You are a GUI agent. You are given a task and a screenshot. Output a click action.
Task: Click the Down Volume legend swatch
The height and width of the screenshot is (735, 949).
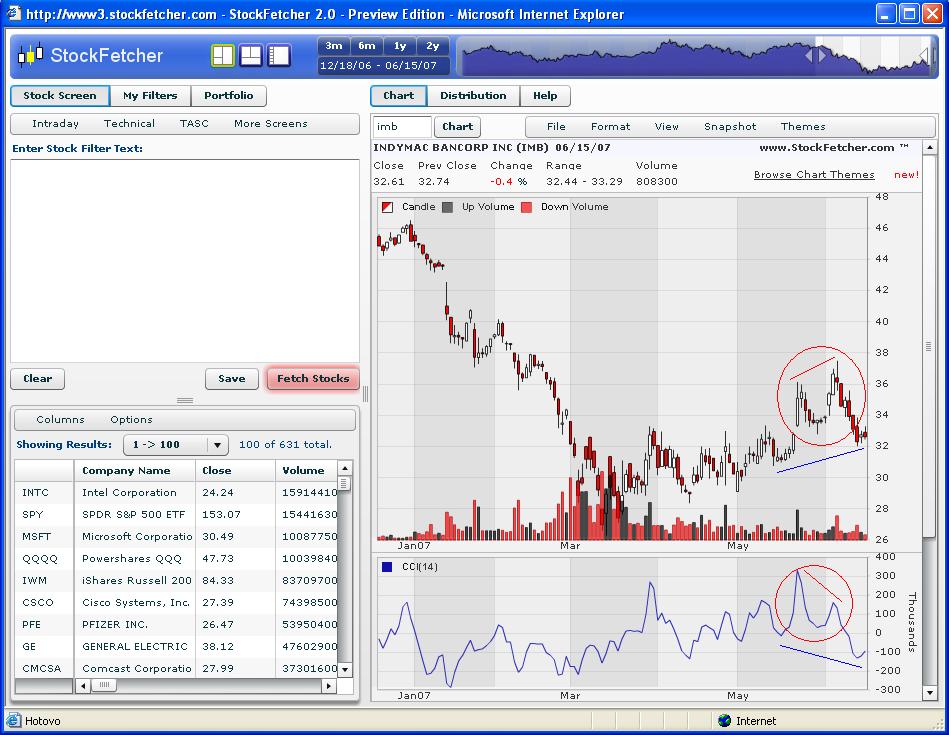click(x=527, y=207)
